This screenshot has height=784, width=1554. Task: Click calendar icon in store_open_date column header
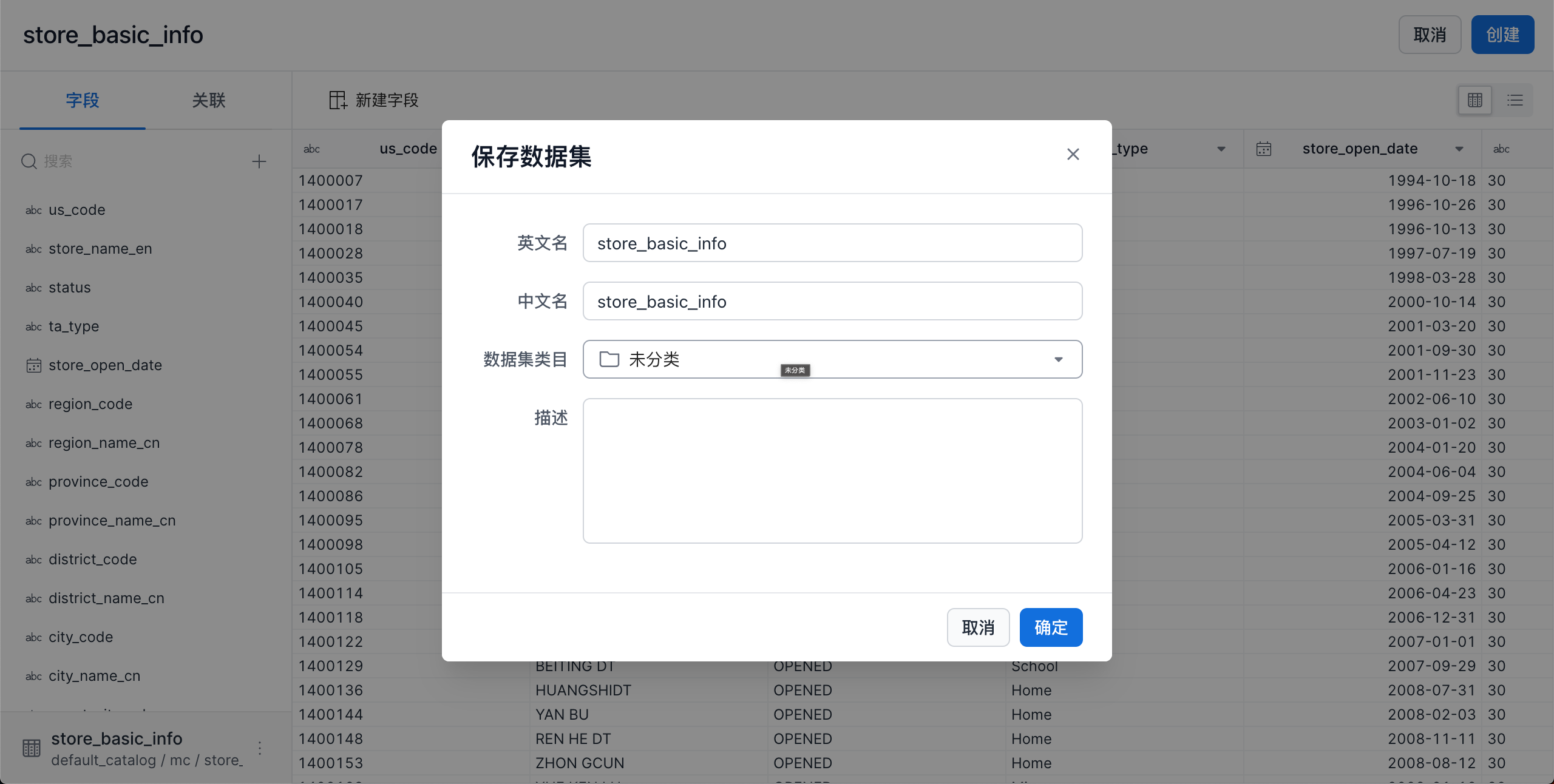1264,149
